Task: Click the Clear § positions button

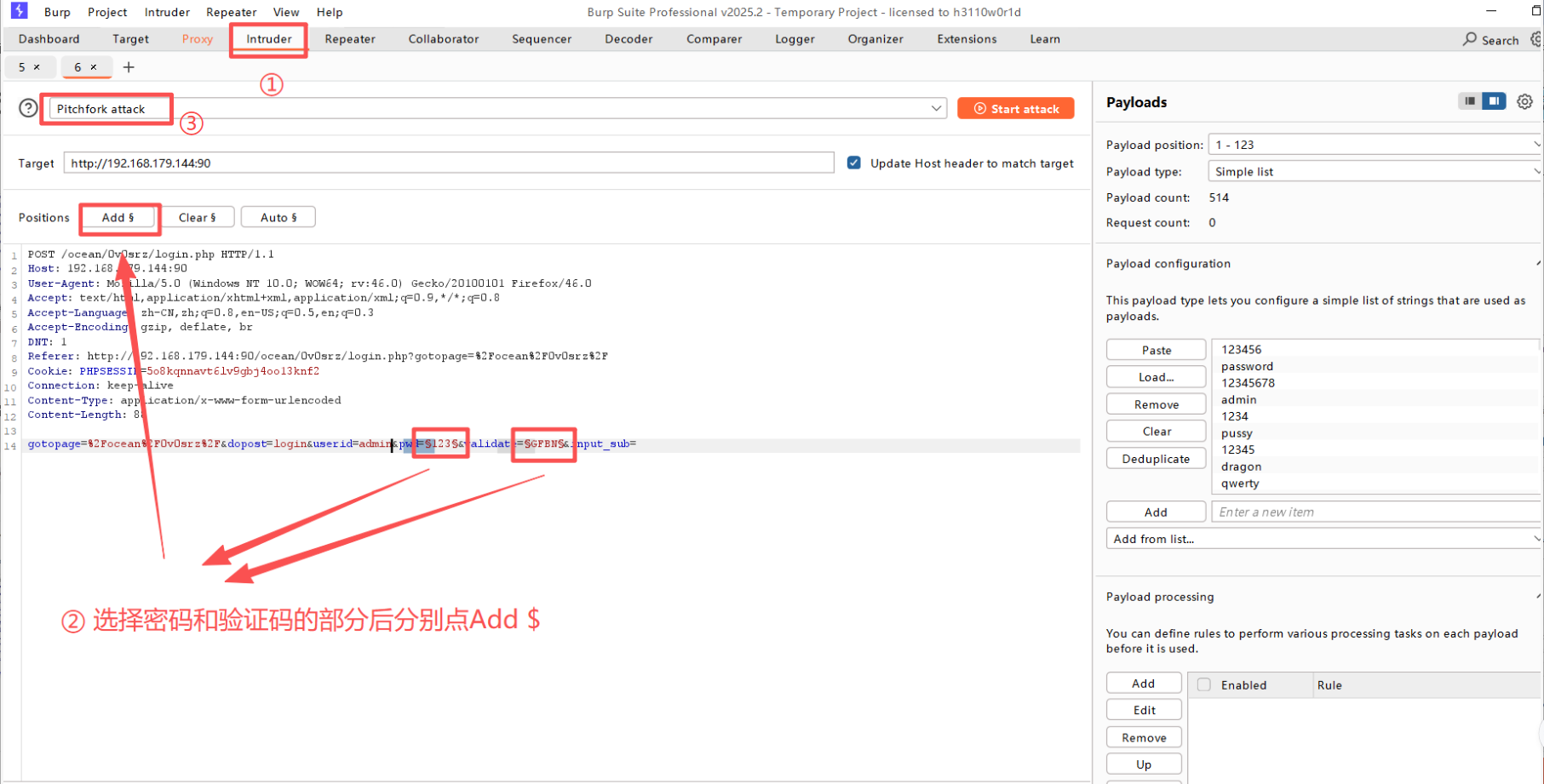Action: click(x=198, y=217)
